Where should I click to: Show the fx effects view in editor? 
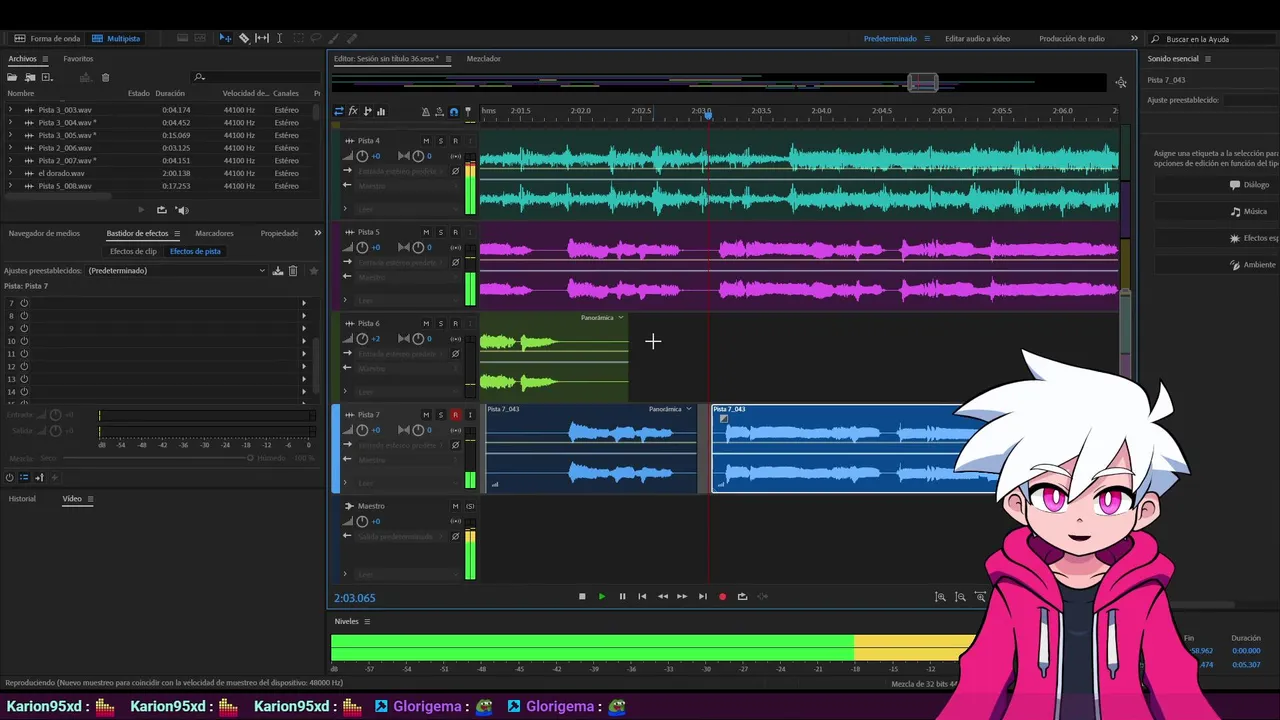pos(353,111)
